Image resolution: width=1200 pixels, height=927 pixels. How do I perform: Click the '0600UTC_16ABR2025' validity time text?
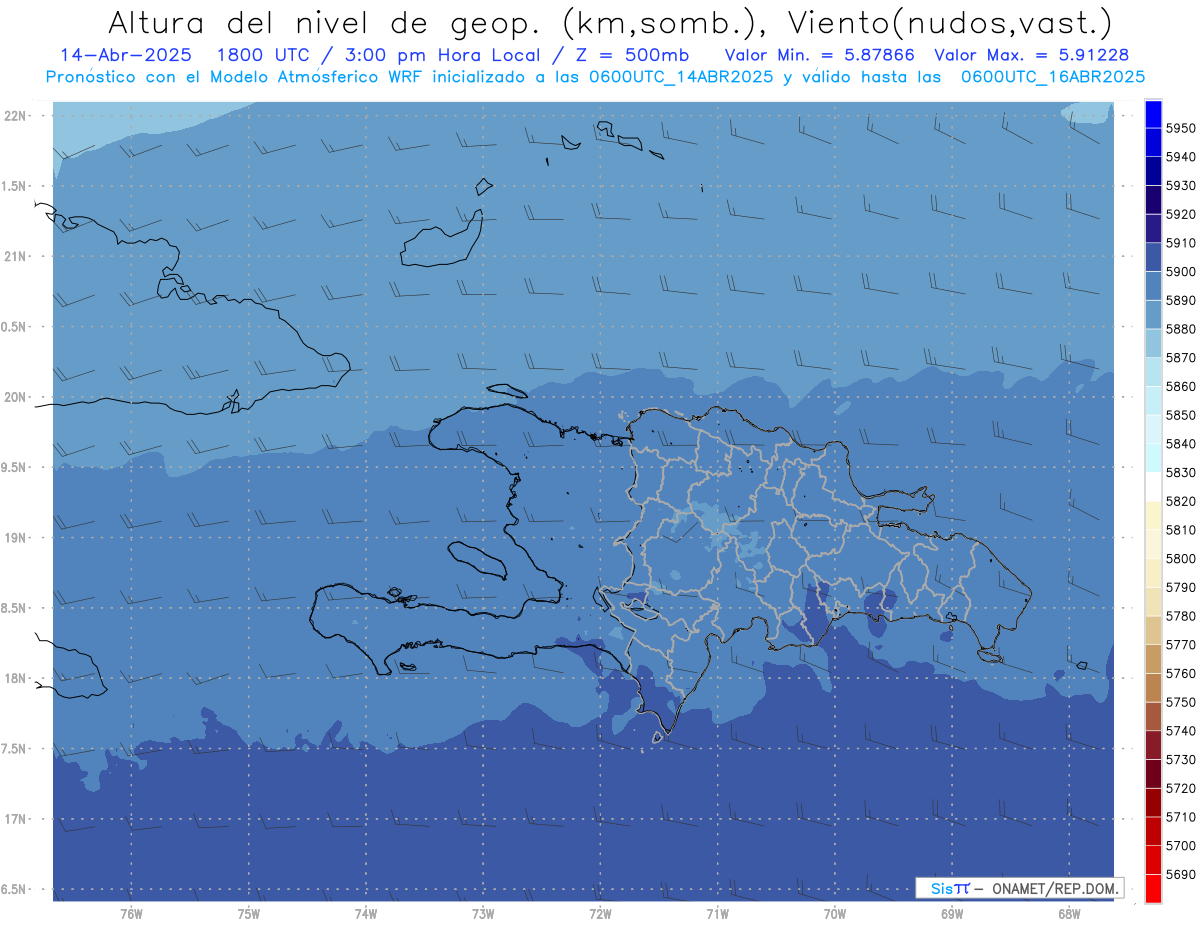1053,76
